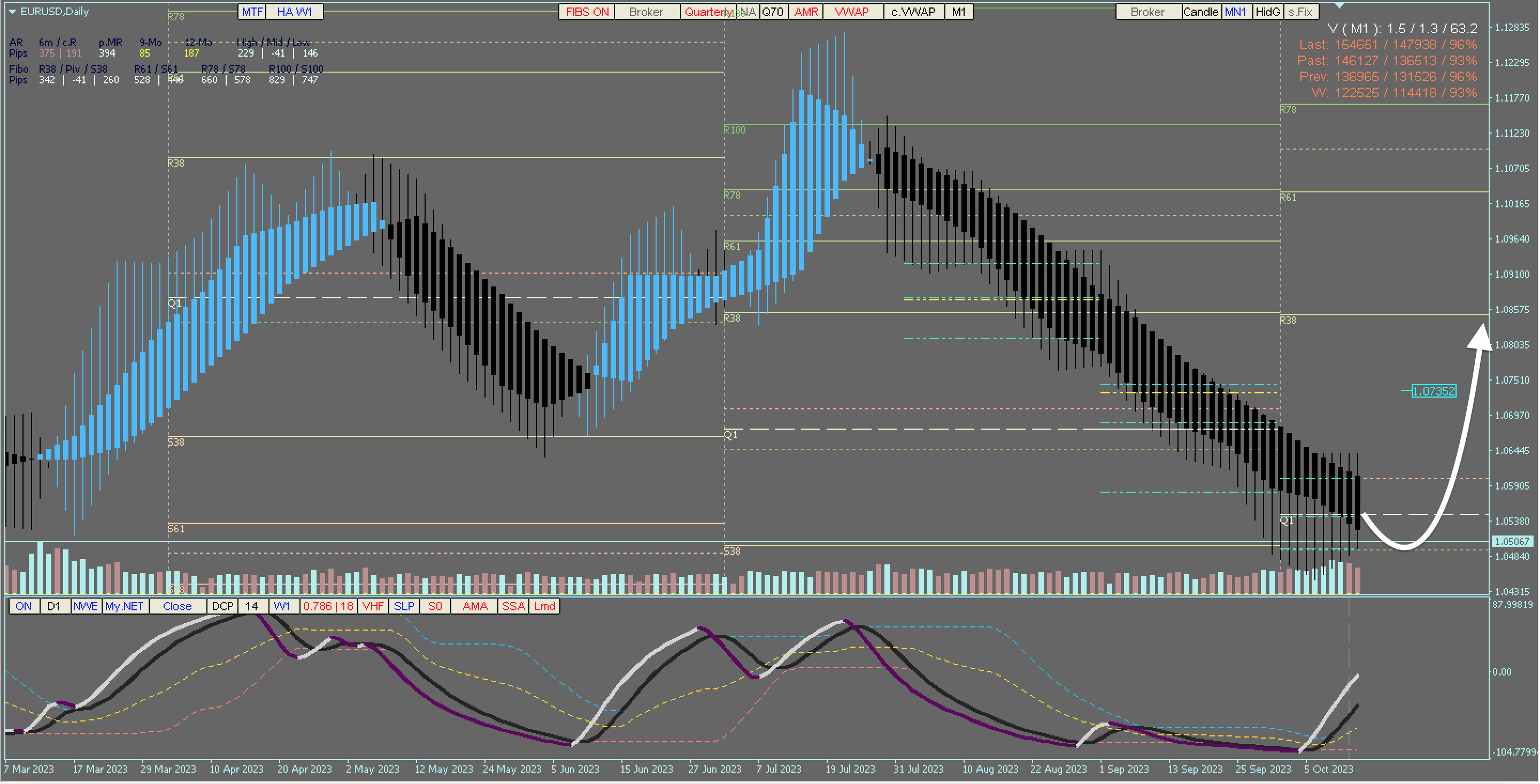Image resolution: width=1540 pixels, height=784 pixels.
Task: Click the chart shift triangle marker at the top
Action: pyautogui.click(x=1339, y=5)
